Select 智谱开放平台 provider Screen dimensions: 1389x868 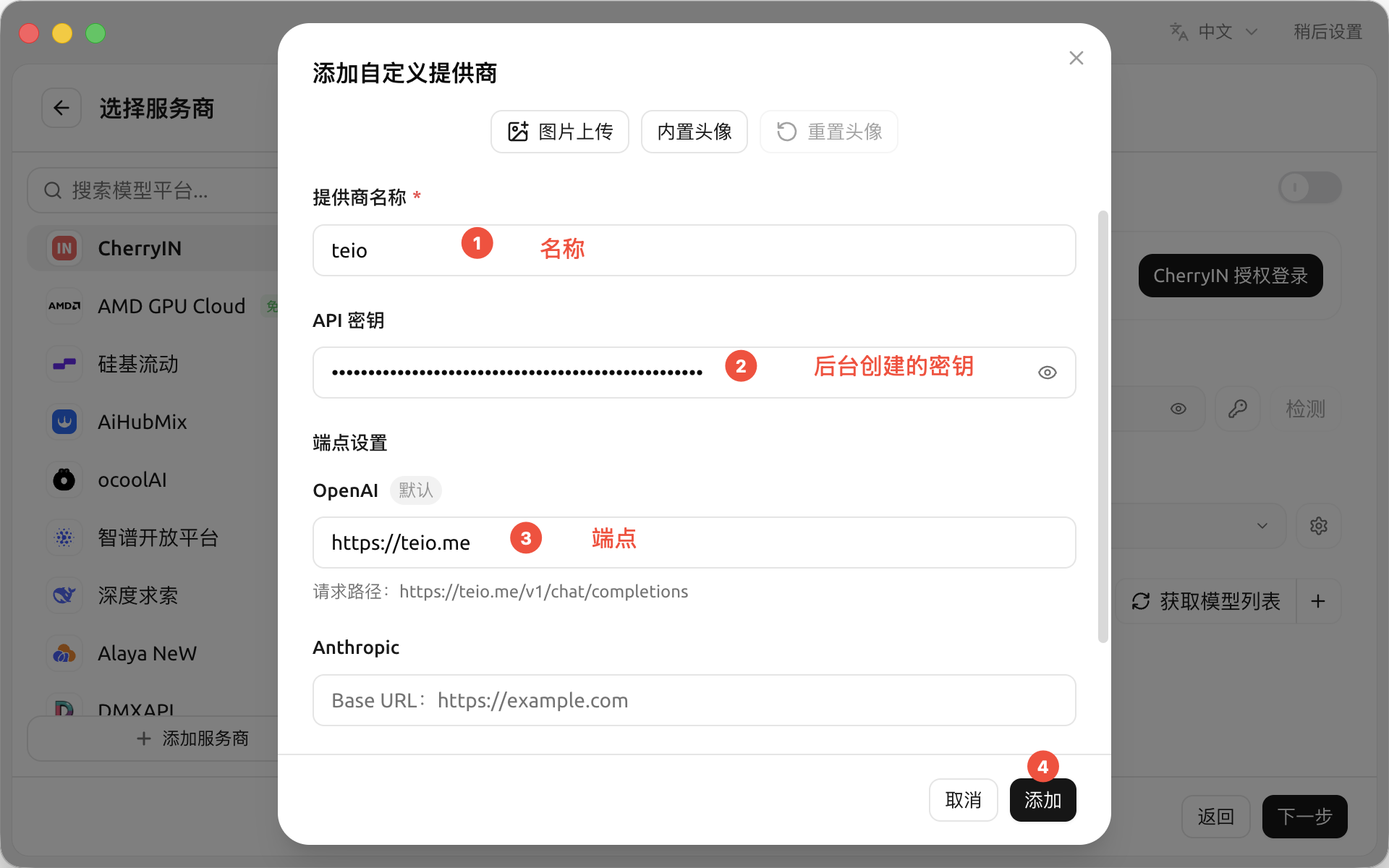click(153, 537)
